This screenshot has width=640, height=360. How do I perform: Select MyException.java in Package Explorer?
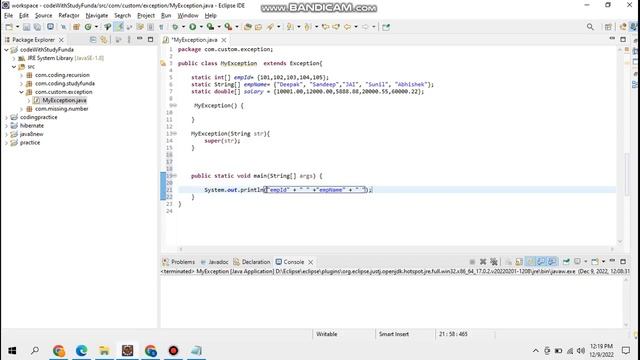tap(64, 100)
